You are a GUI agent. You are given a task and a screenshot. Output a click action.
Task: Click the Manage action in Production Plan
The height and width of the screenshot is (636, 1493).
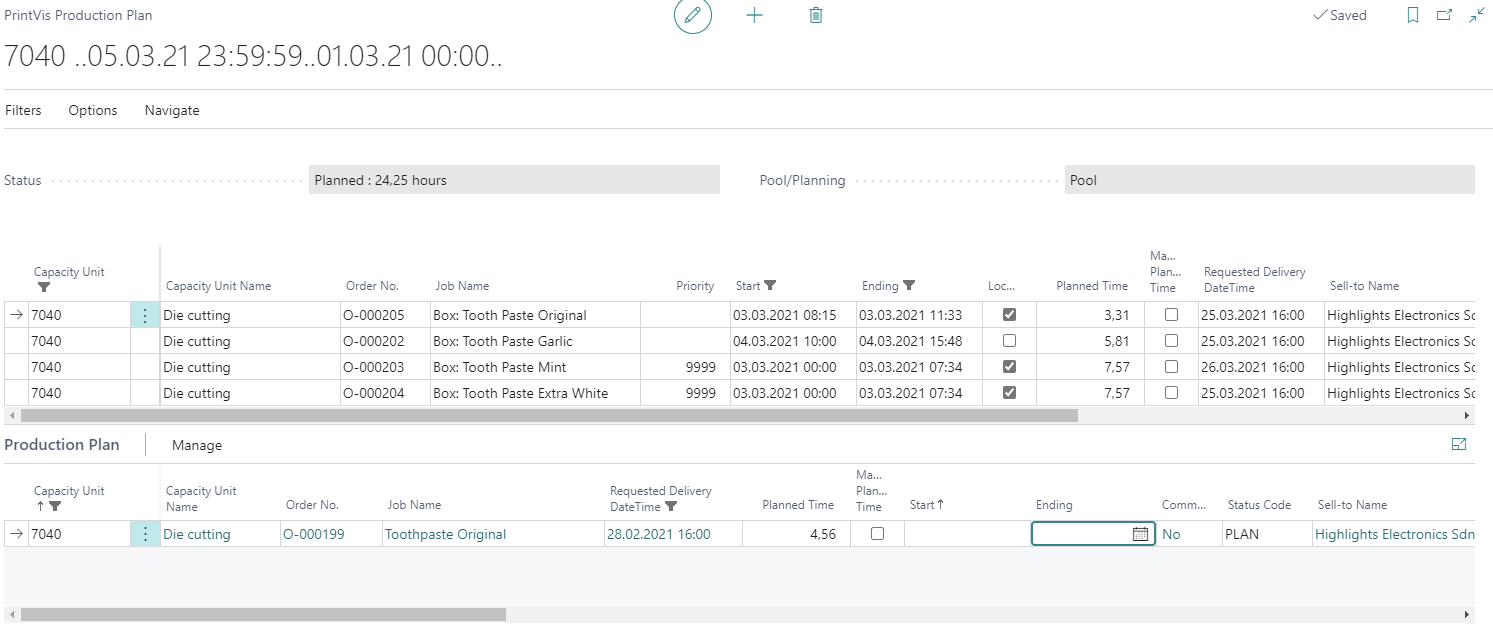click(x=197, y=445)
